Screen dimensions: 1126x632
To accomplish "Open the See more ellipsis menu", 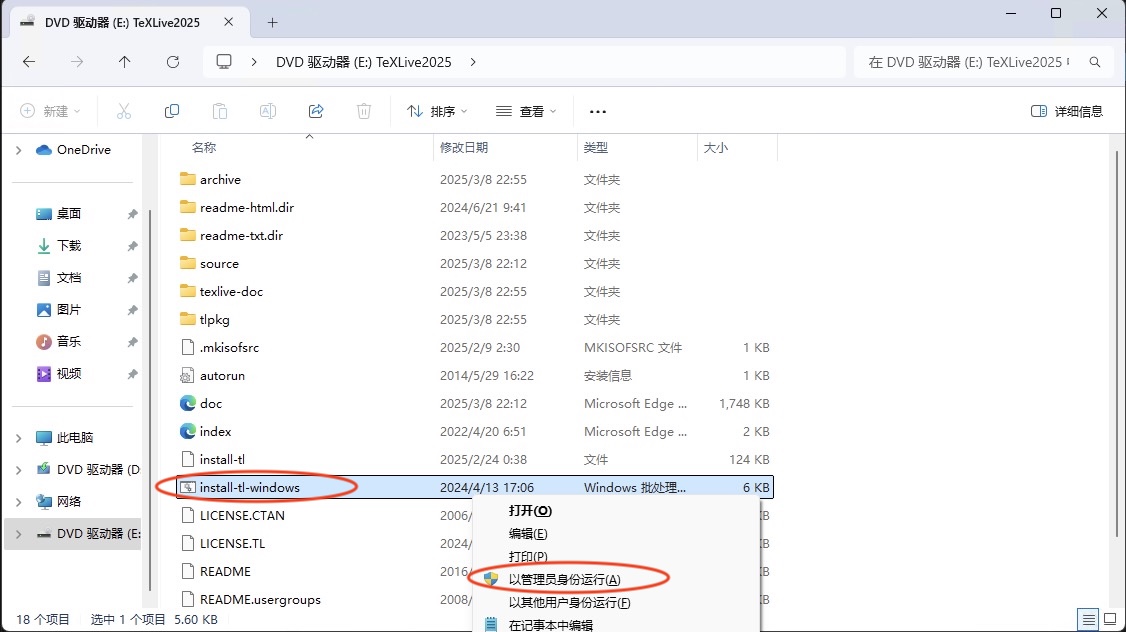I will (x=597, y=111).
